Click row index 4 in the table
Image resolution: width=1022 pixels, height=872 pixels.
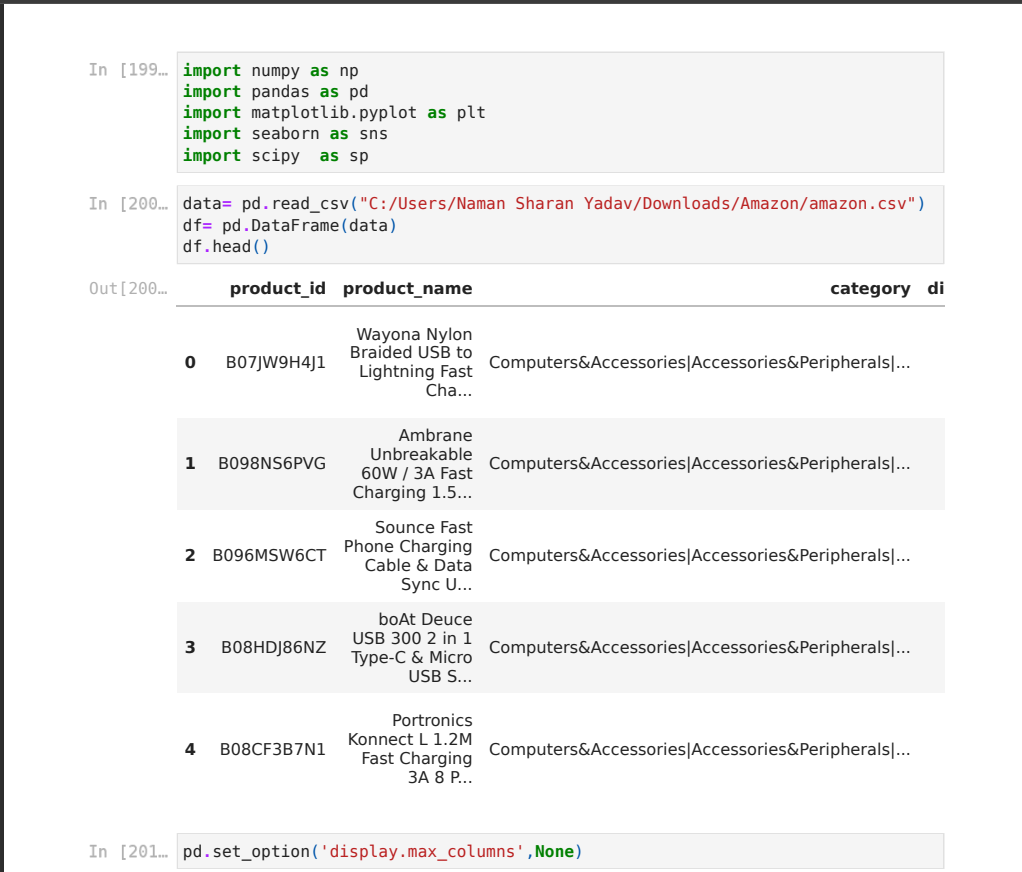[x=190, y=749]
